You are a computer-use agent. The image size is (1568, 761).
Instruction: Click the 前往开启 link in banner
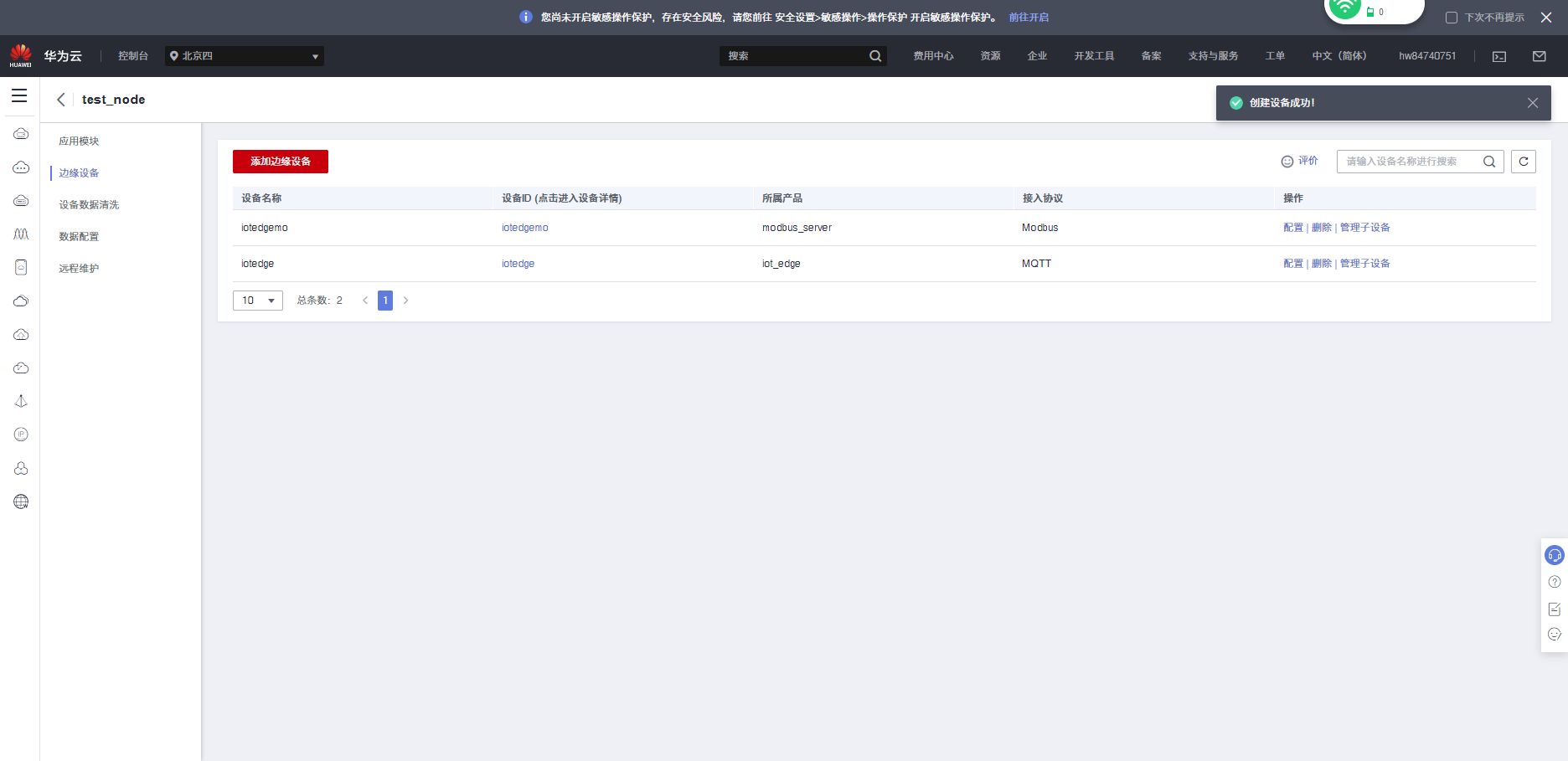click(1029, 18)
